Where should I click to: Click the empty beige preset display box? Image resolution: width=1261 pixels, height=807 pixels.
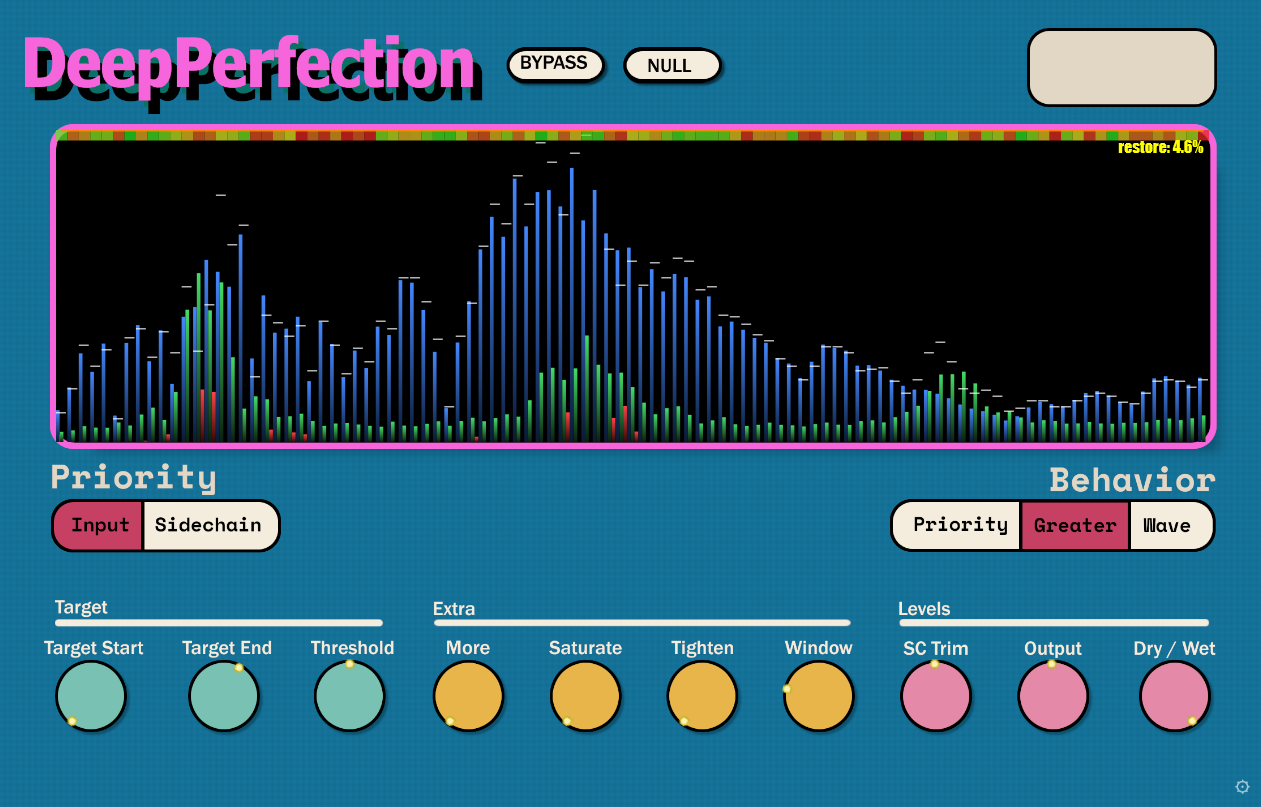click(1122, 67)
